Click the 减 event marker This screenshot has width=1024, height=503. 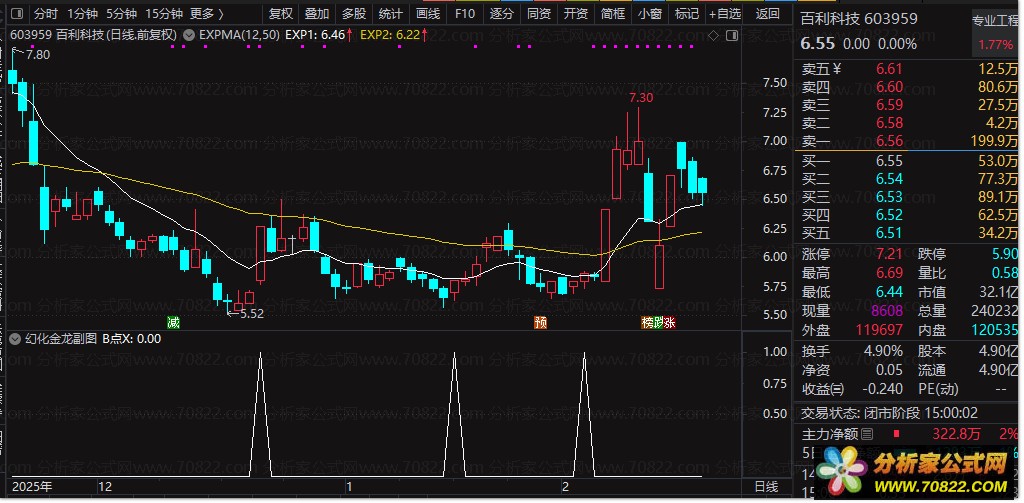coord(173,322)
